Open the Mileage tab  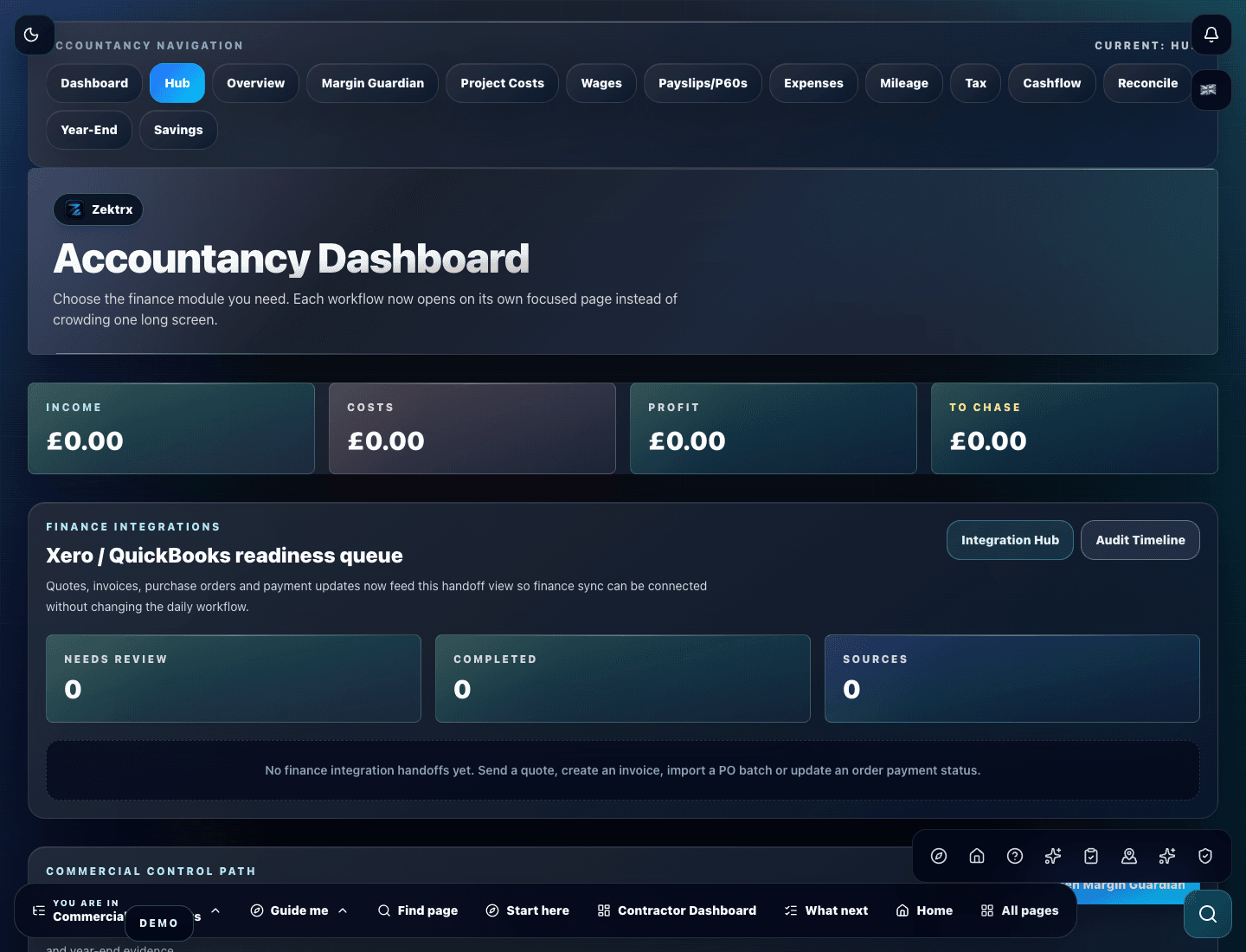[904, 83]
